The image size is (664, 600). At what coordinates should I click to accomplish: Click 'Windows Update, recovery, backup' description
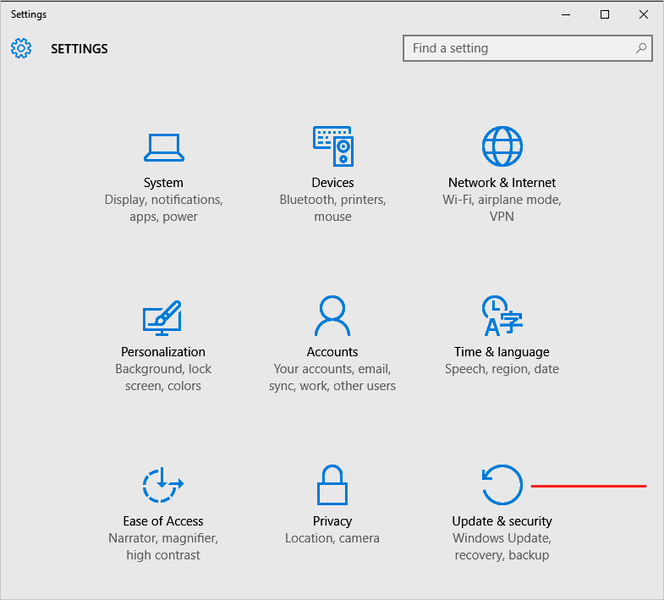(502, 547)
